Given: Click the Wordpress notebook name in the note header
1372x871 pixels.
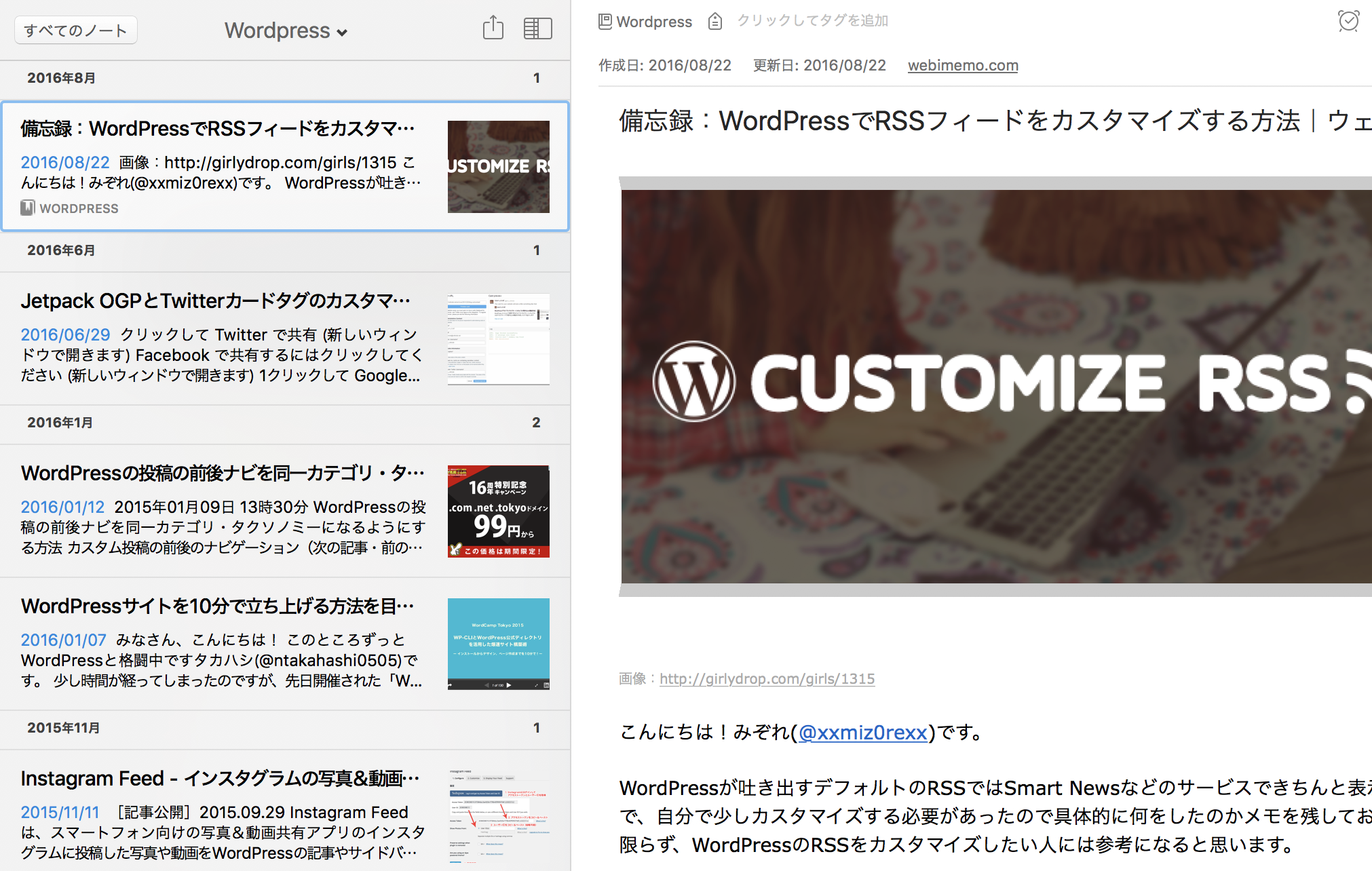Looking at the screenshot, I should tap(654, 22).
